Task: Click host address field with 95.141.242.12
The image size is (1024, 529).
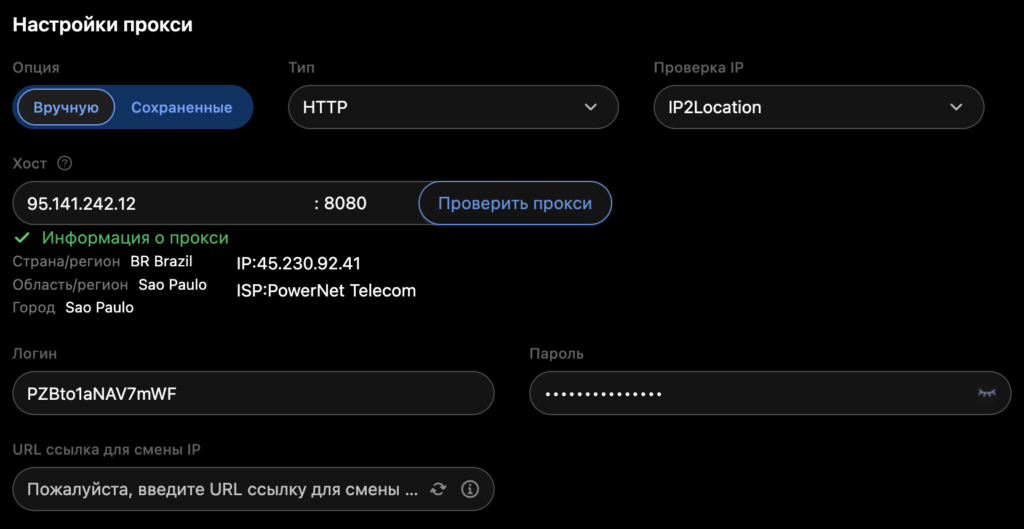Action: pyautogui.click(x=160, y=203)
